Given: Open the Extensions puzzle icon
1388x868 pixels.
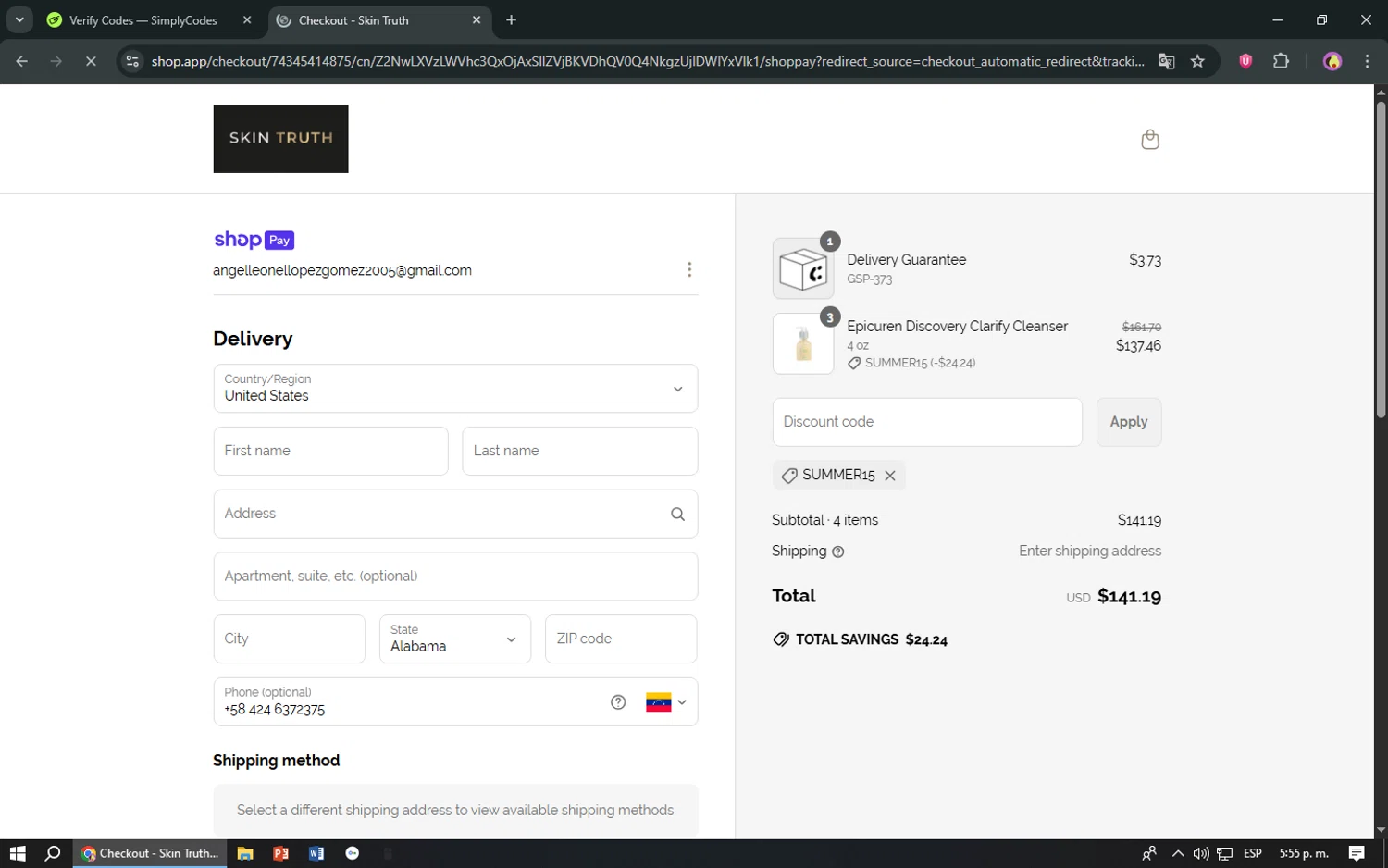Looking at the screenshot, I should tap(1281, 61).
